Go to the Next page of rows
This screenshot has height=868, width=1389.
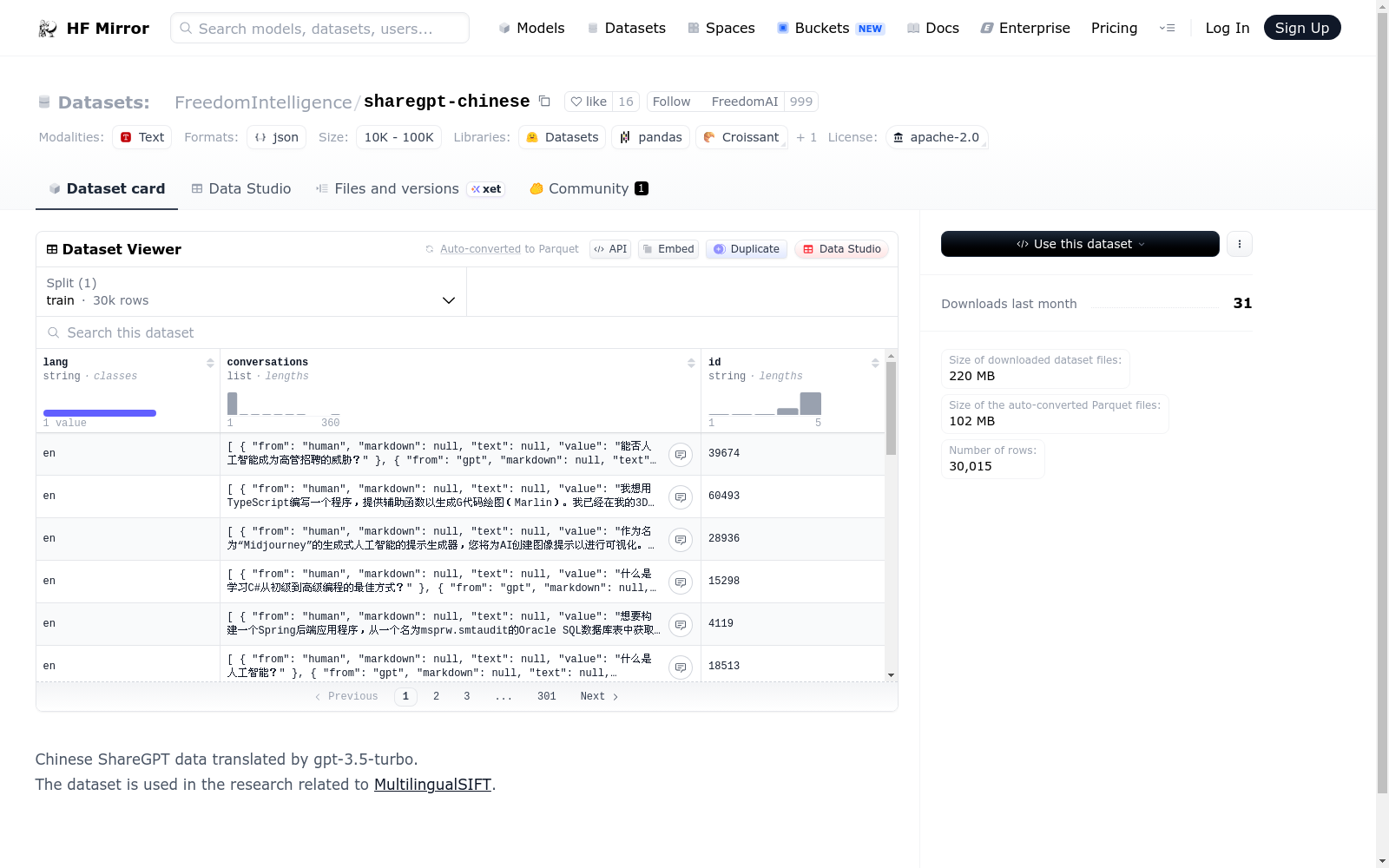click(x=599, y=696)
